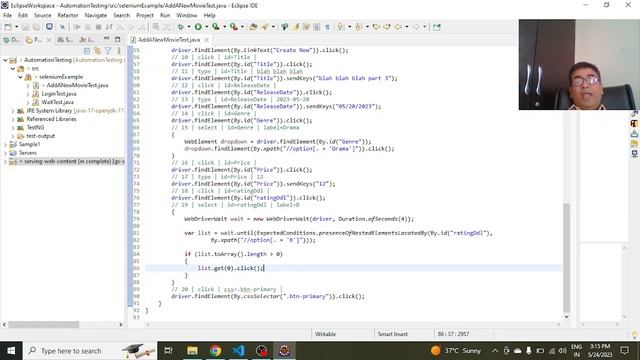
Task: Select LoginTest.java in Package Explorer
Action: coord(59,94)
